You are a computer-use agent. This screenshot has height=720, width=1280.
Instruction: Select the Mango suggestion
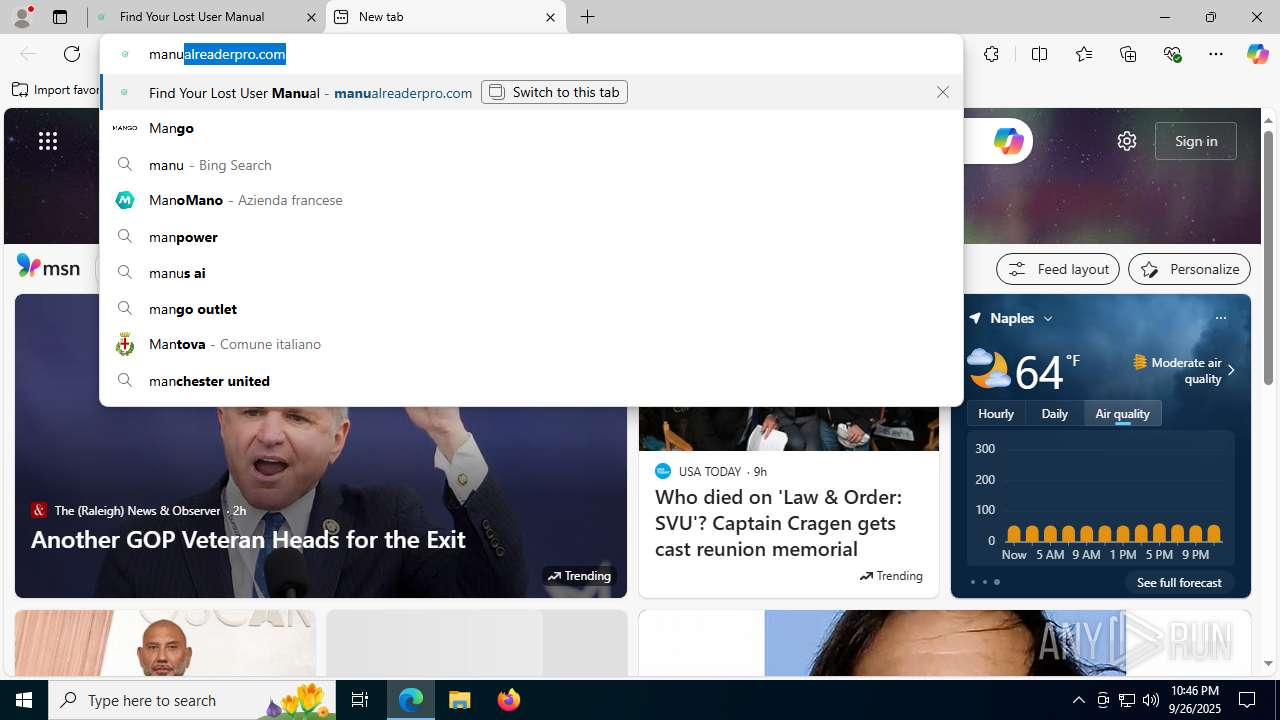tap(531, 128)
